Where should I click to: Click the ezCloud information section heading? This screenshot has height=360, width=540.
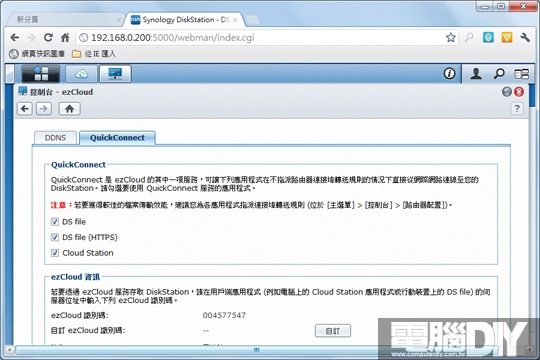[x=75, y=277]
